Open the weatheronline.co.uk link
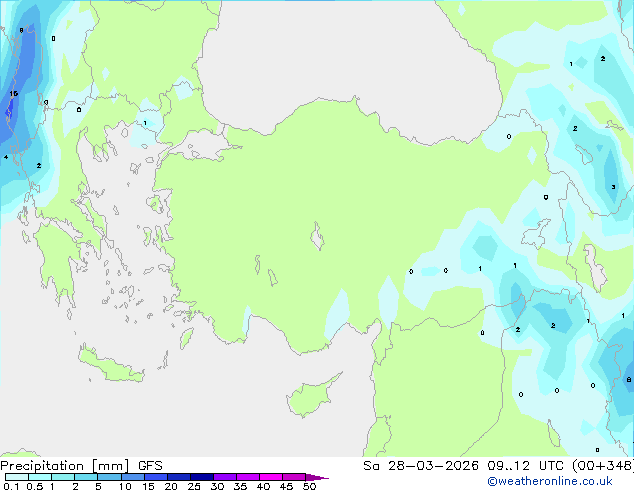The image size is (634, 490). [x=550, y=481]
